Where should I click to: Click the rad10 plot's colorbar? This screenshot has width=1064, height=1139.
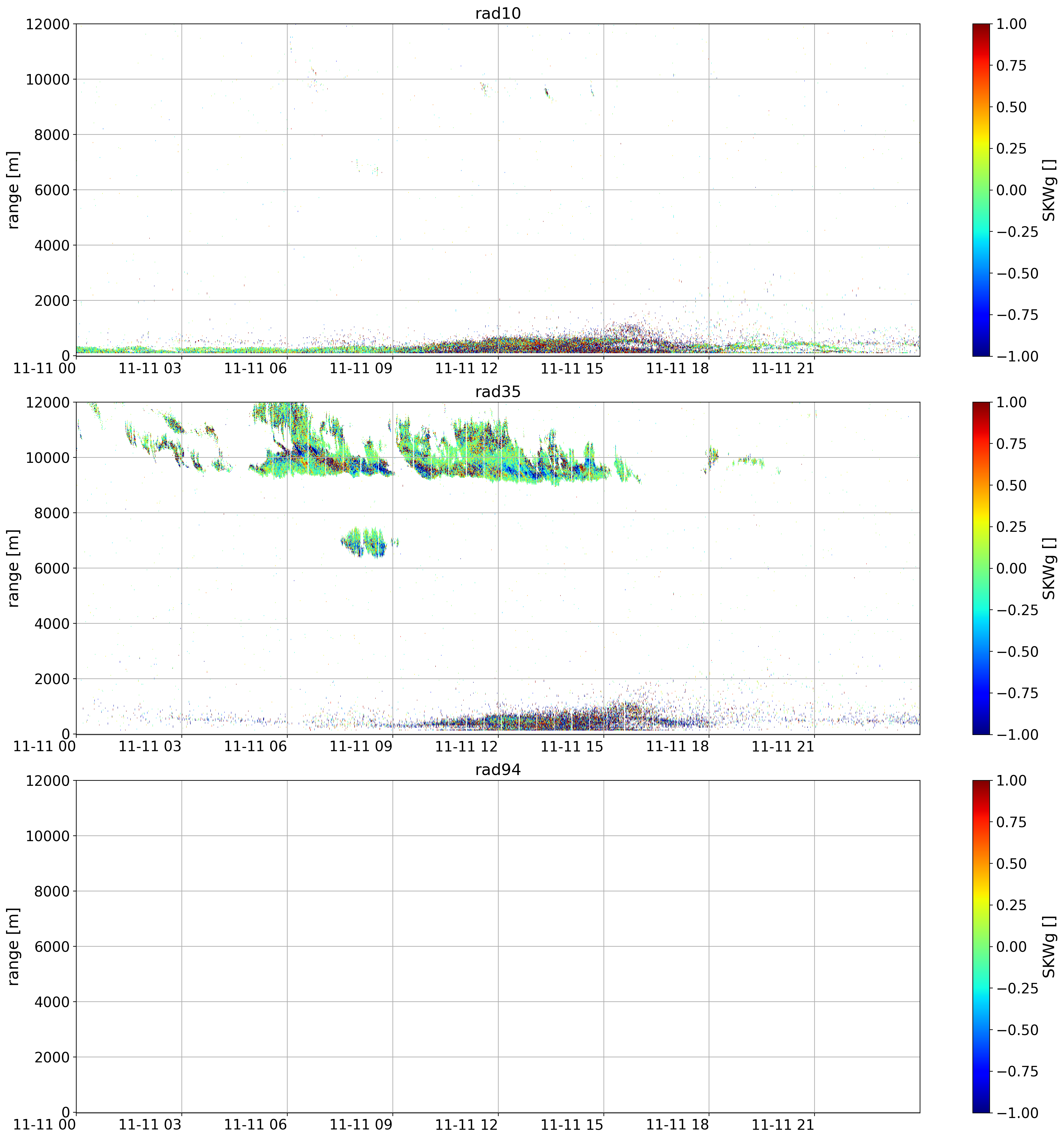coord(980,190)
